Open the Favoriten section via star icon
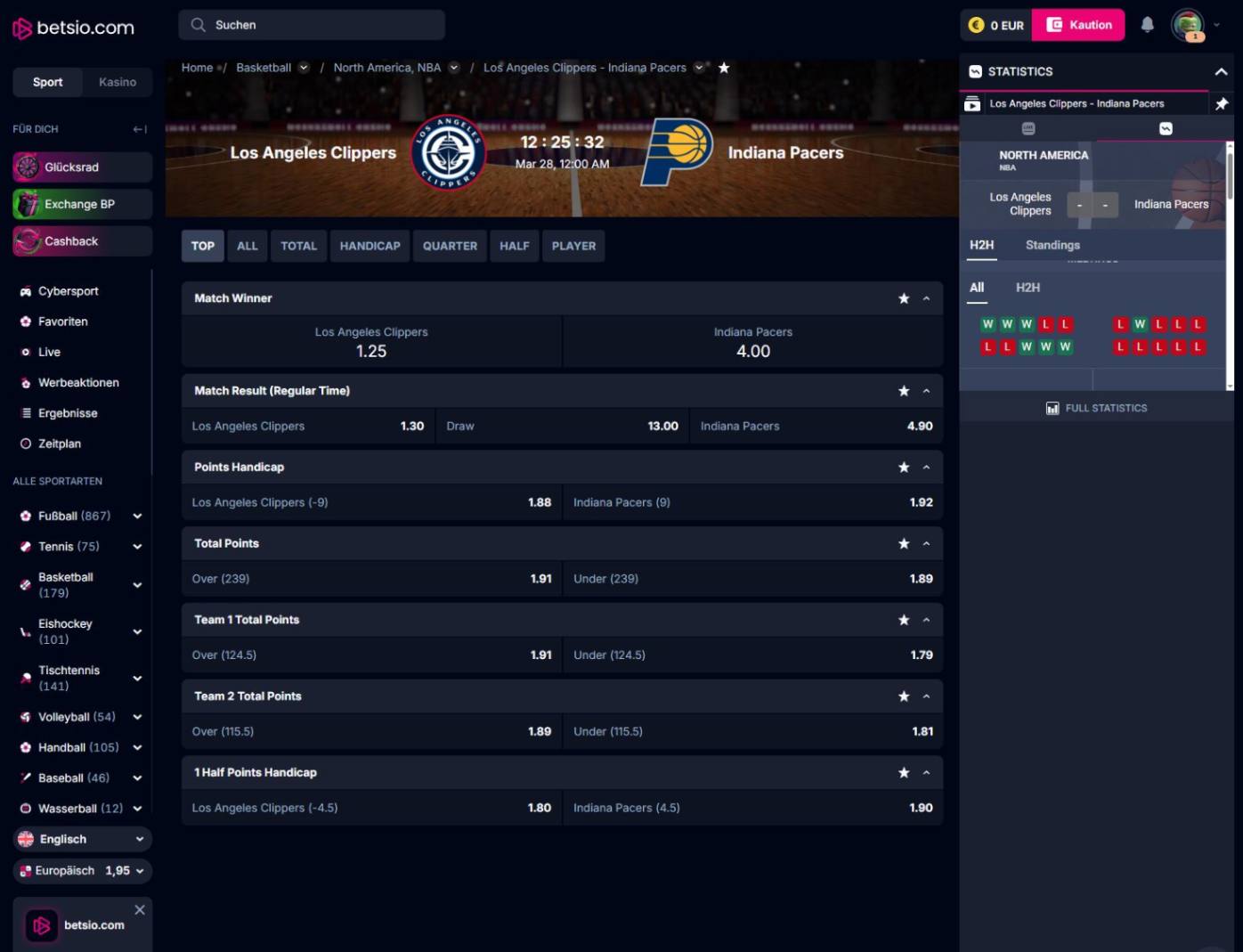This screenshot has width=1243, height=952. pos(25,321)
